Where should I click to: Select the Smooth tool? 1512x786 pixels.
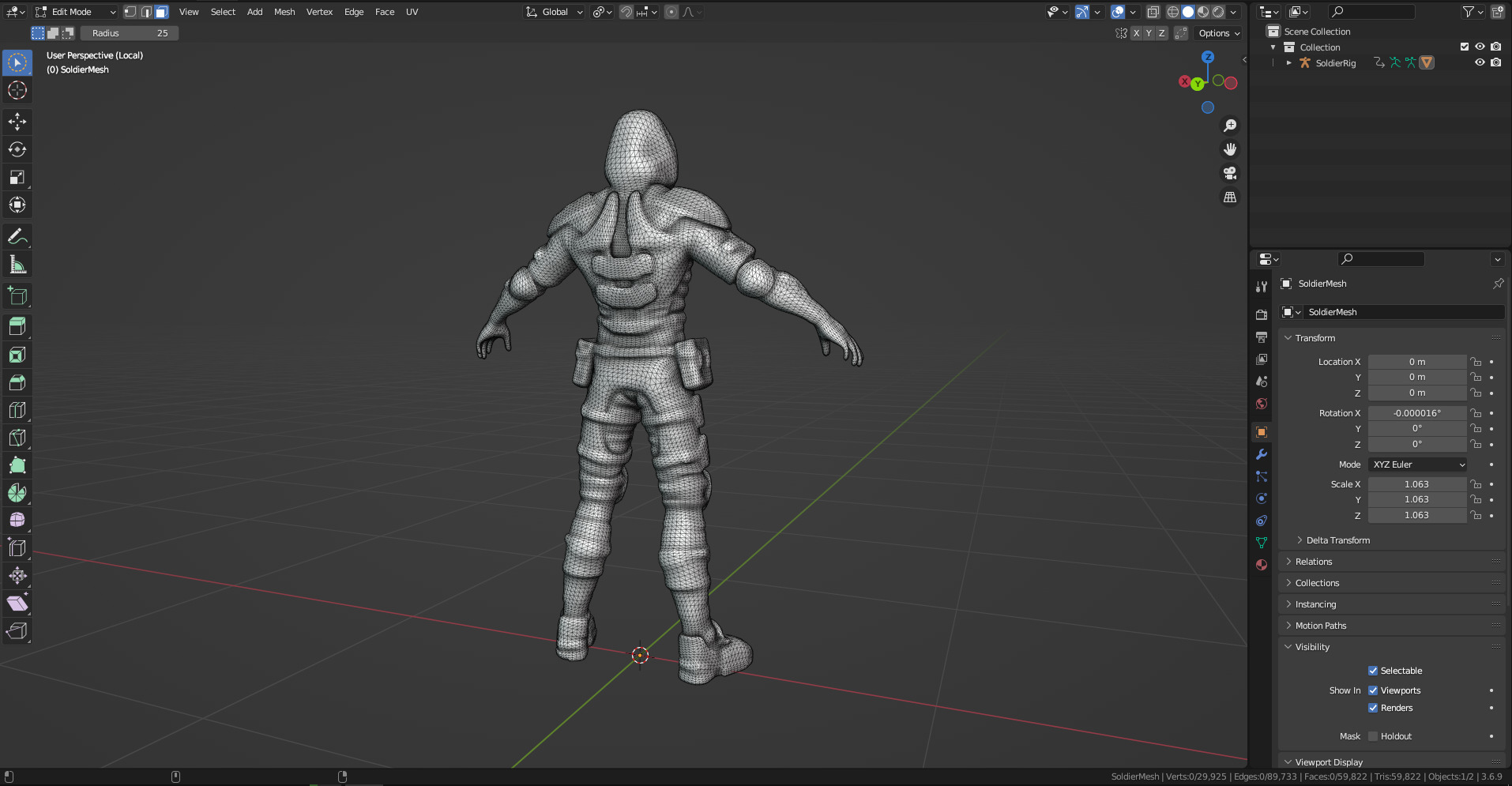17,520
